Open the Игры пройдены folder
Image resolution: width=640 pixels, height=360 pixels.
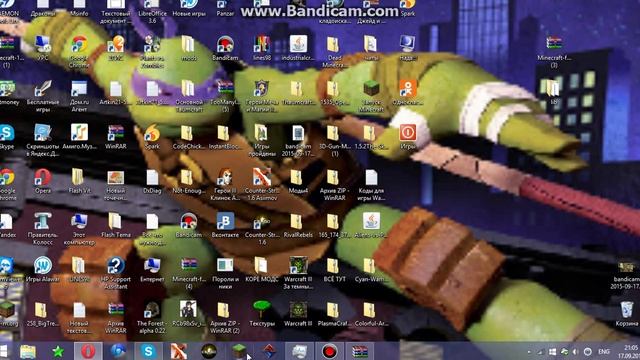click(262, 141)
